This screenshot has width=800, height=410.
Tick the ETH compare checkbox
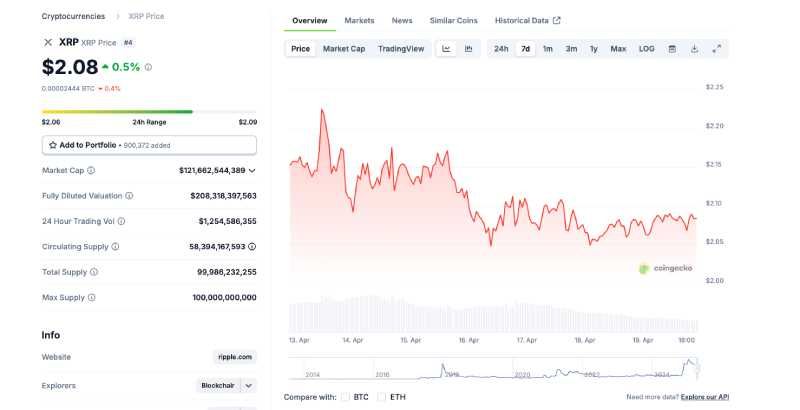(x=382, y=397)
